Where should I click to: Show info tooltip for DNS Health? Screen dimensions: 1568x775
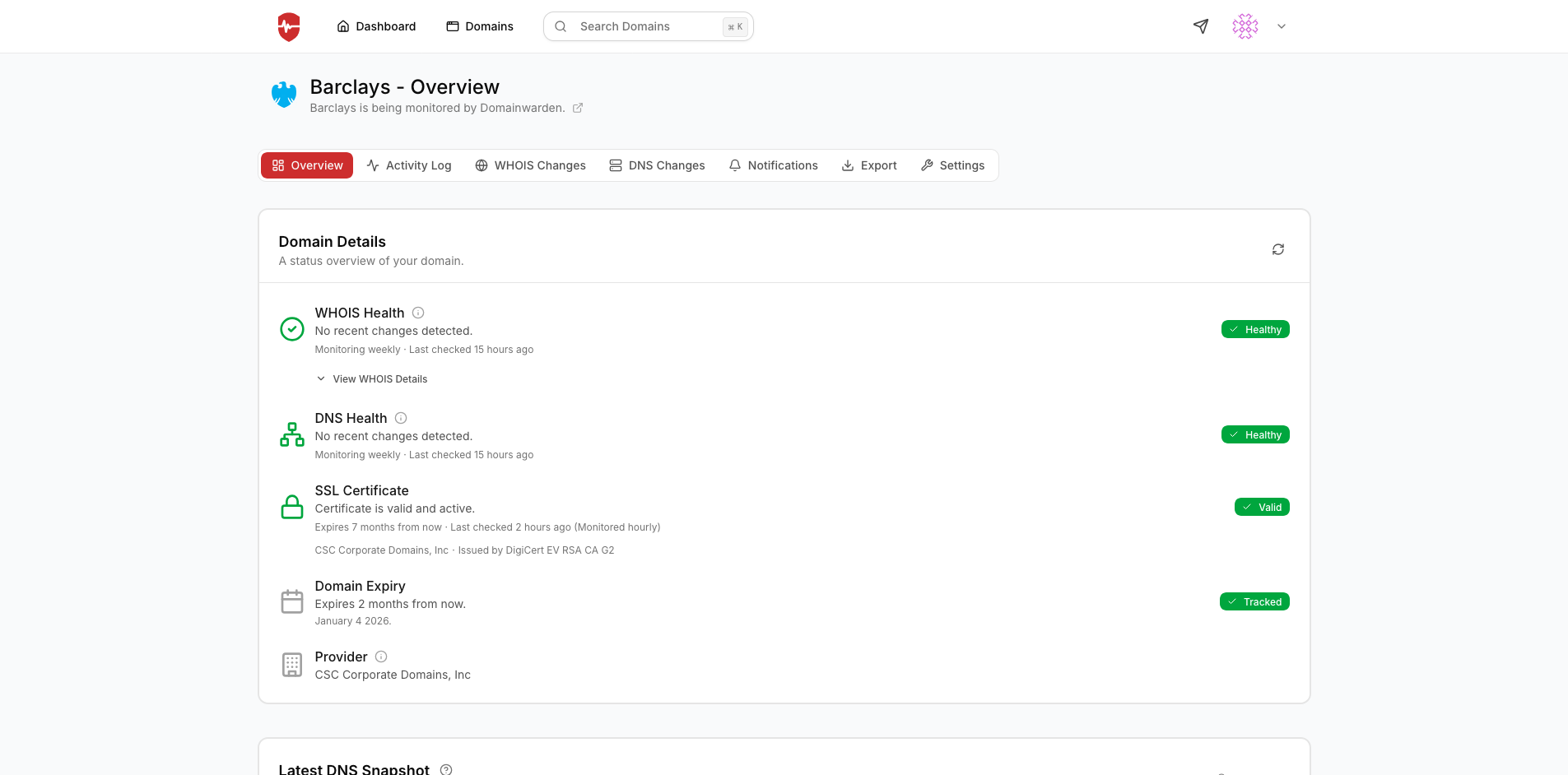coord(401,418)
